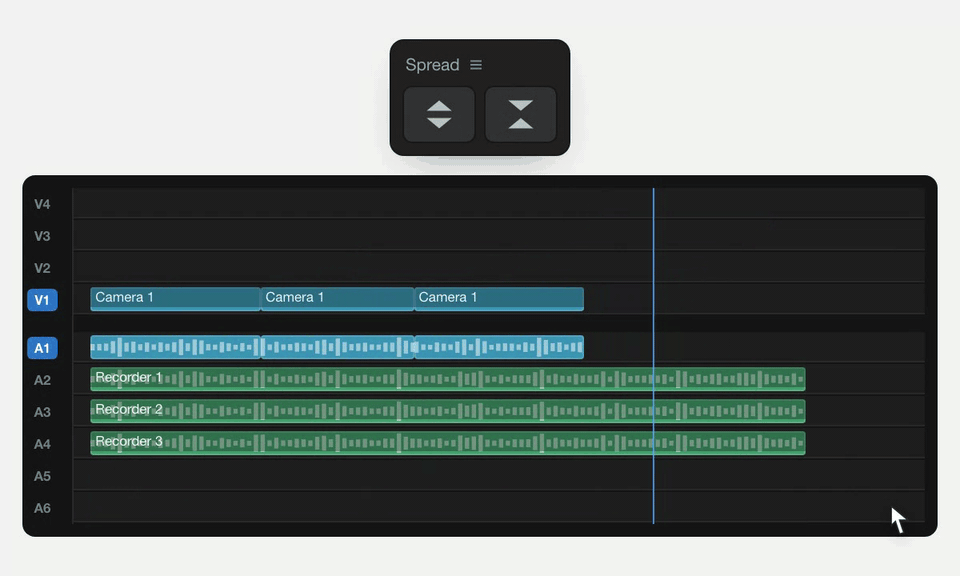Select the second Camera 1 video clip
Viewport: 960px width, 576px height.
click(x=337, y=299)
